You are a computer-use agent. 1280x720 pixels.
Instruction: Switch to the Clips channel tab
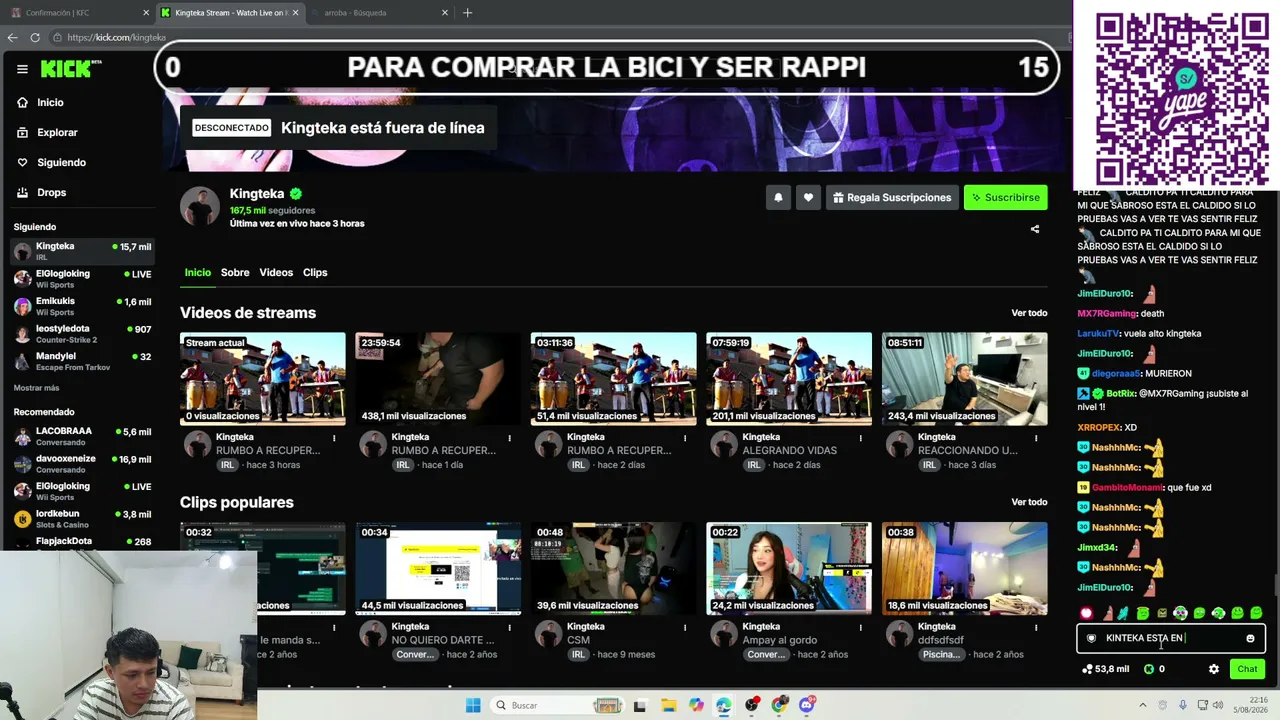coord(315,272)
